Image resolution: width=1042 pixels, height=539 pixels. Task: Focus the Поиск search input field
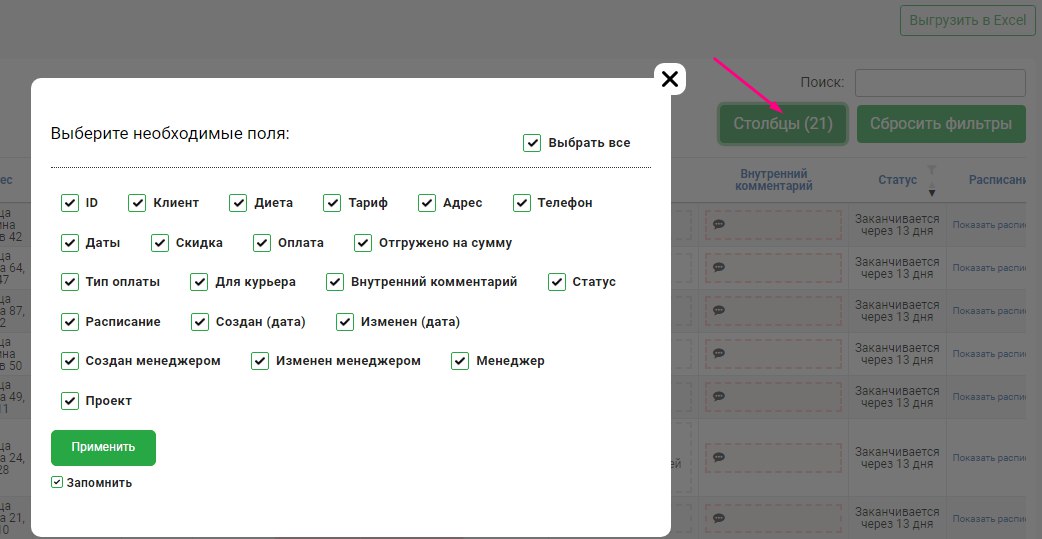click(940, 82)
